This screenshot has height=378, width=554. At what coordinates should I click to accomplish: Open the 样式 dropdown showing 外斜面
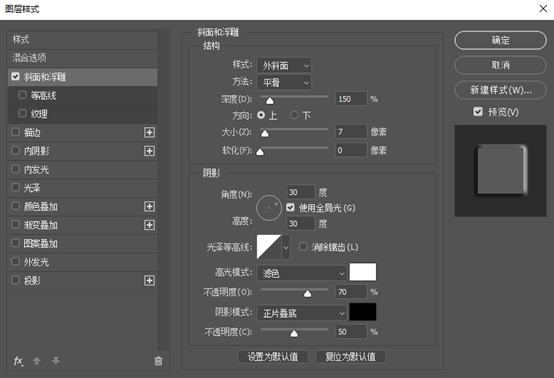[x=284, y=65]
